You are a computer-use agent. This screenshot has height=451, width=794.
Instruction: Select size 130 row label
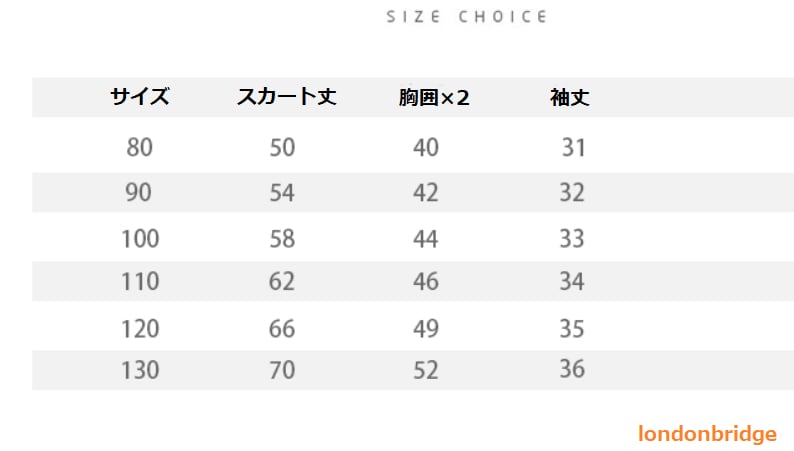pos(140,370)
